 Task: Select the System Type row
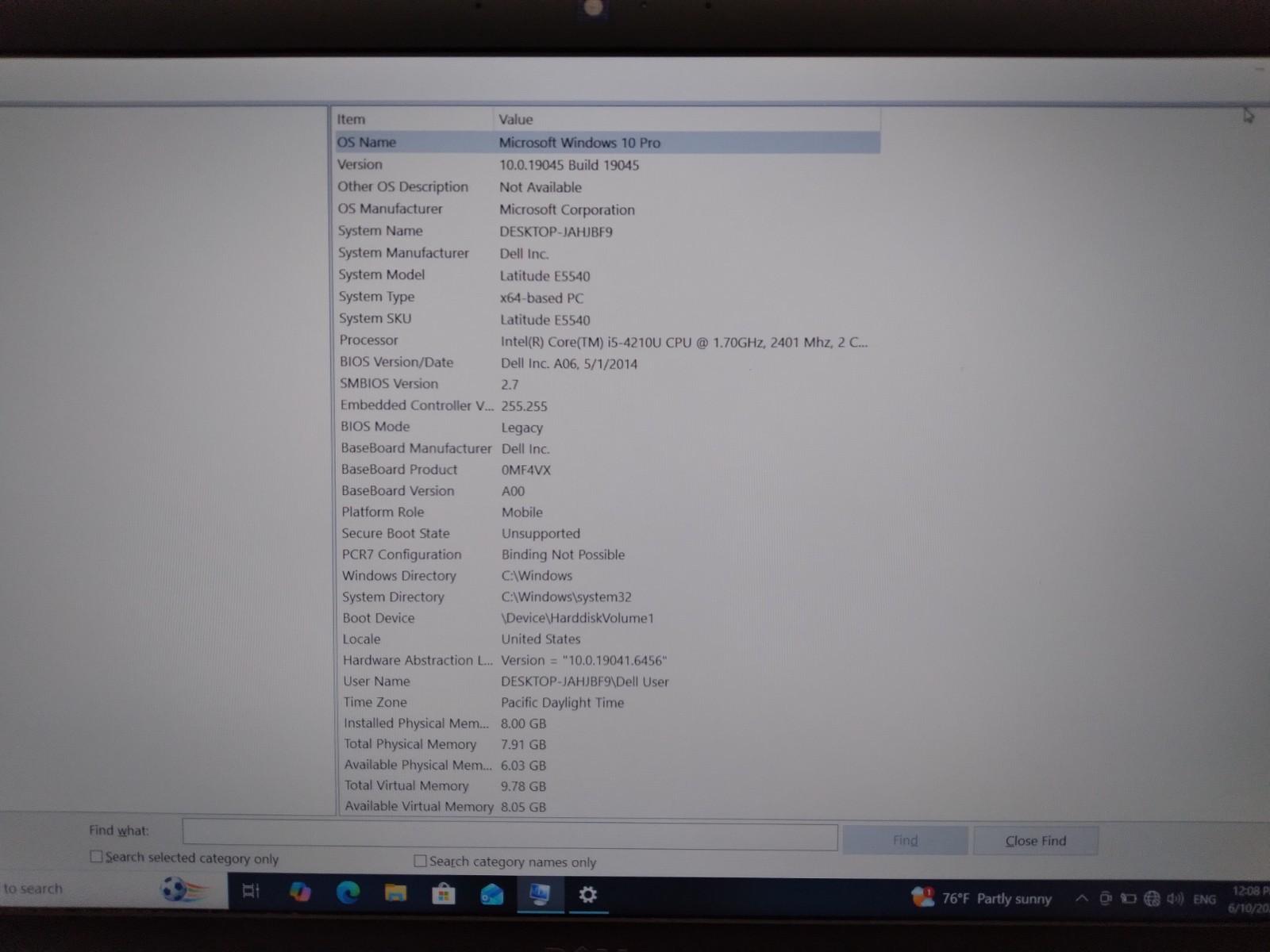coord(607,297)
